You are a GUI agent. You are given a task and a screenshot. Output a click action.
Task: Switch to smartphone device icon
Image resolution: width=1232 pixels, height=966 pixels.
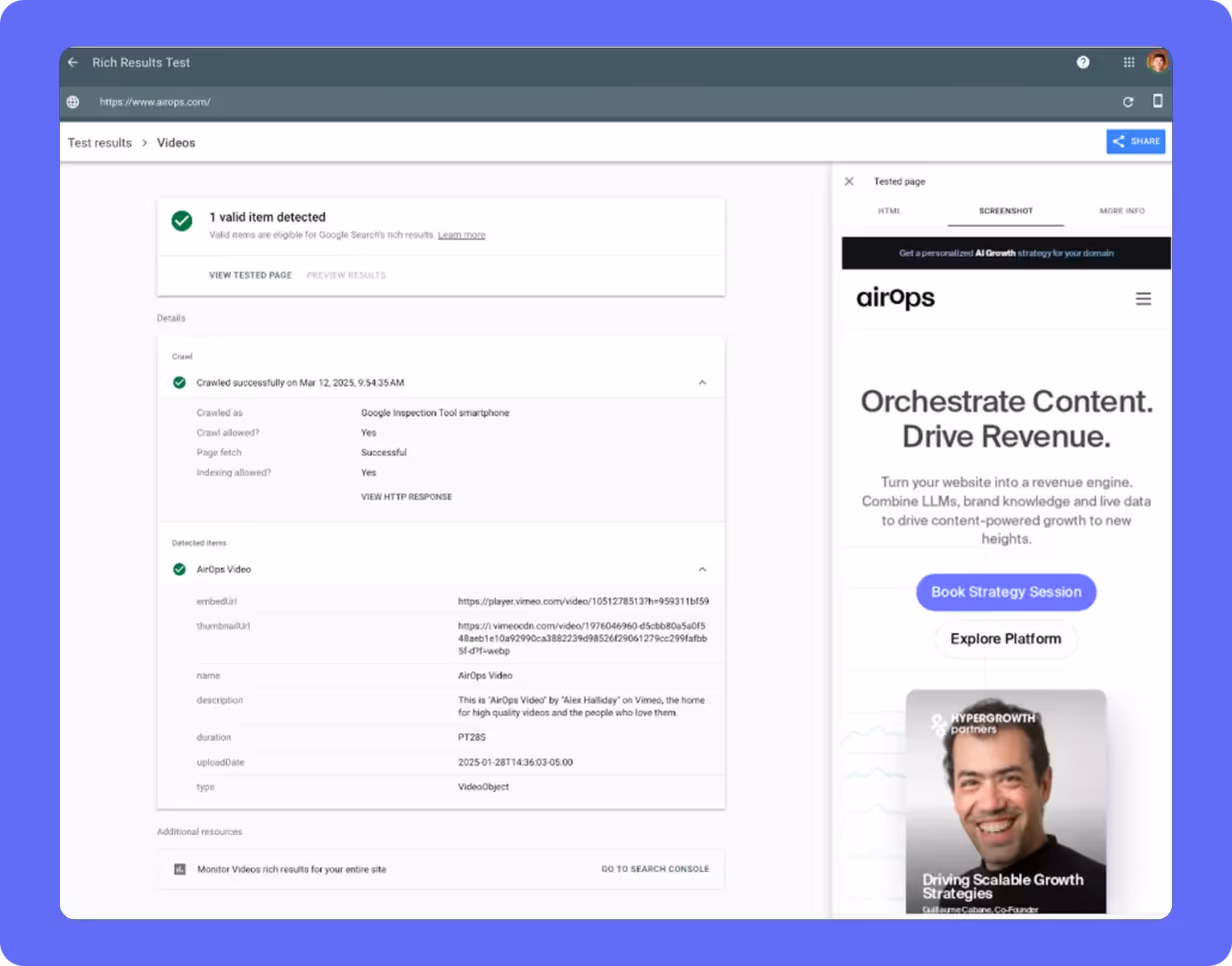[1157, 101]
